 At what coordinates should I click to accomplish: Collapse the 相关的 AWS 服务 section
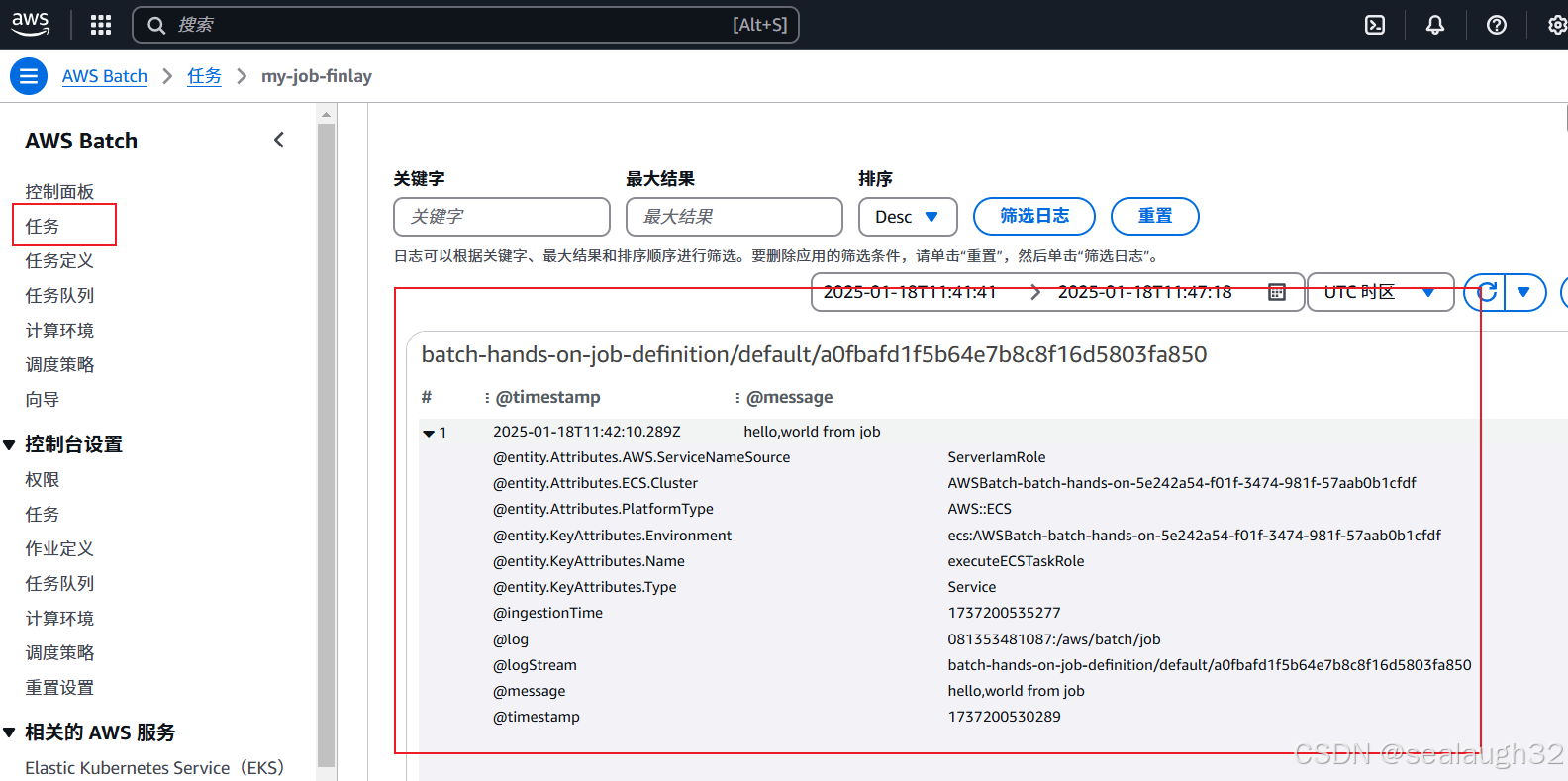(x=10, y=732)
